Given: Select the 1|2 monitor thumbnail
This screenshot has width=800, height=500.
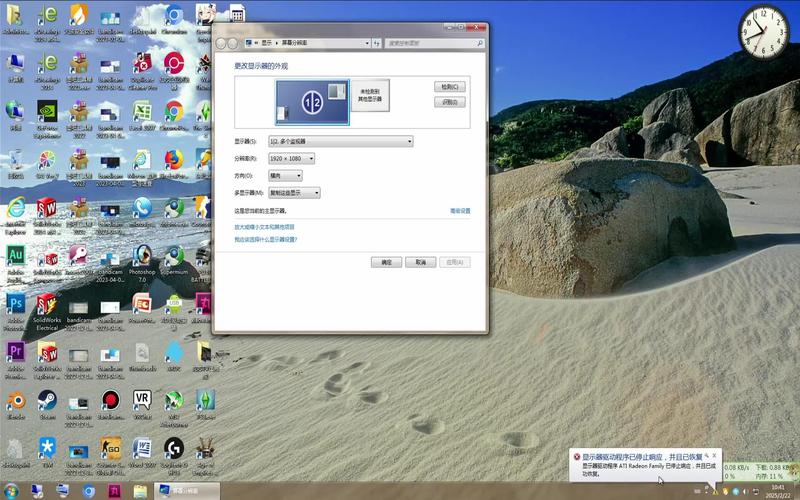Looking at the screenshot, I should 312,103.
